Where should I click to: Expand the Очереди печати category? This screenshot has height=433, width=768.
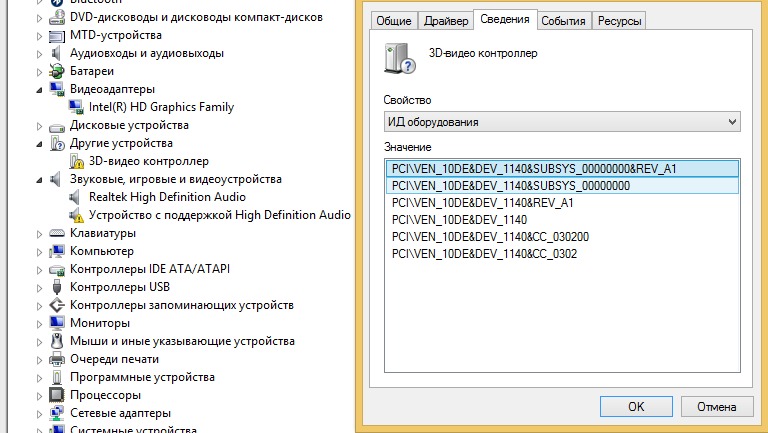39,360
